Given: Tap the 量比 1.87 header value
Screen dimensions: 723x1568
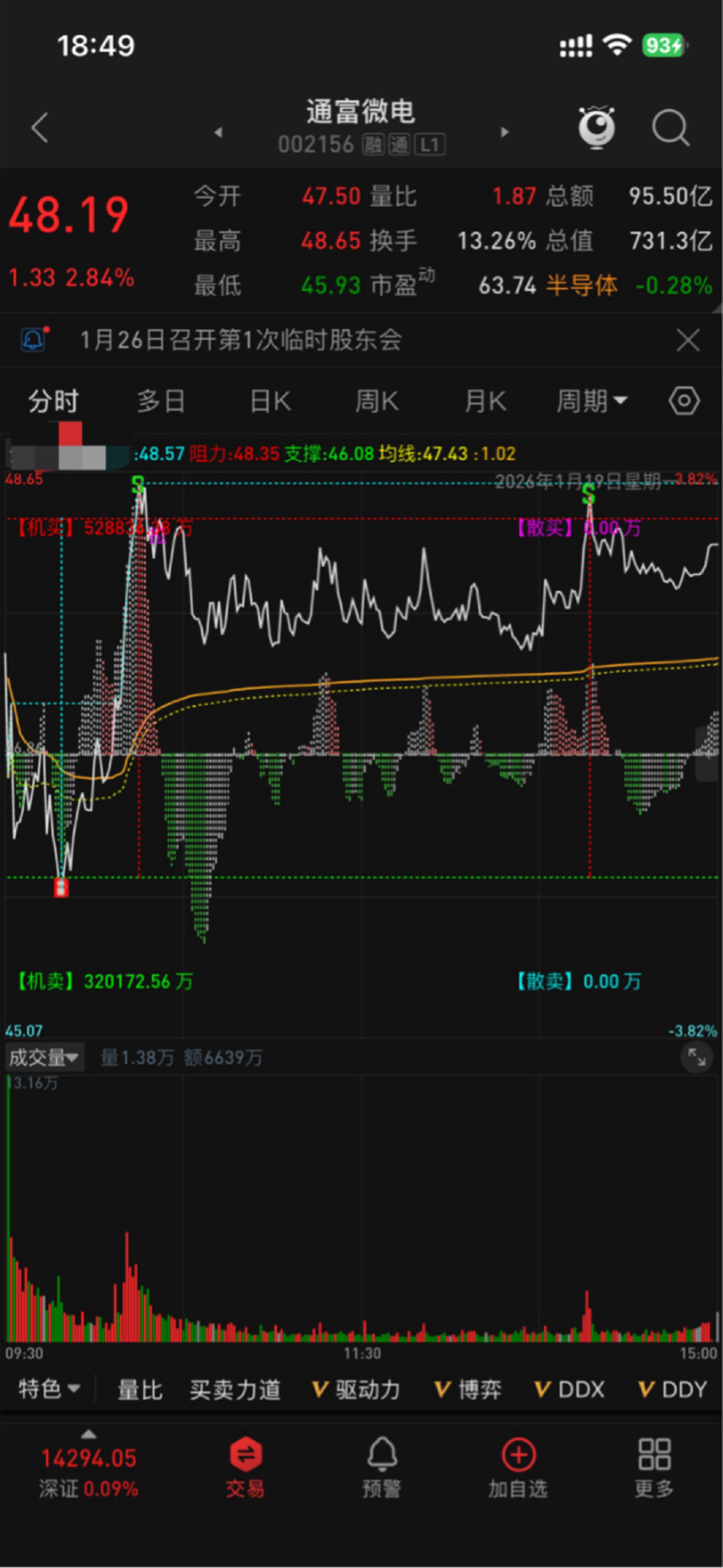Looking at the screenshot, I should (x=514, y=196).
